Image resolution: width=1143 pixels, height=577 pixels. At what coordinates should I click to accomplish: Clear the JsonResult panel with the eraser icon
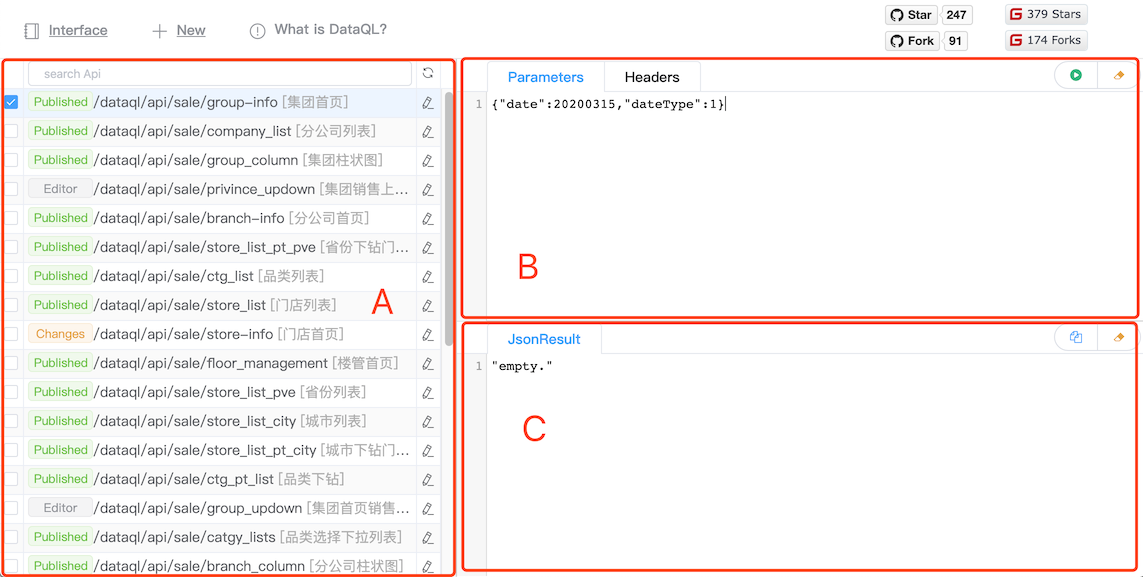[1117, 337]
